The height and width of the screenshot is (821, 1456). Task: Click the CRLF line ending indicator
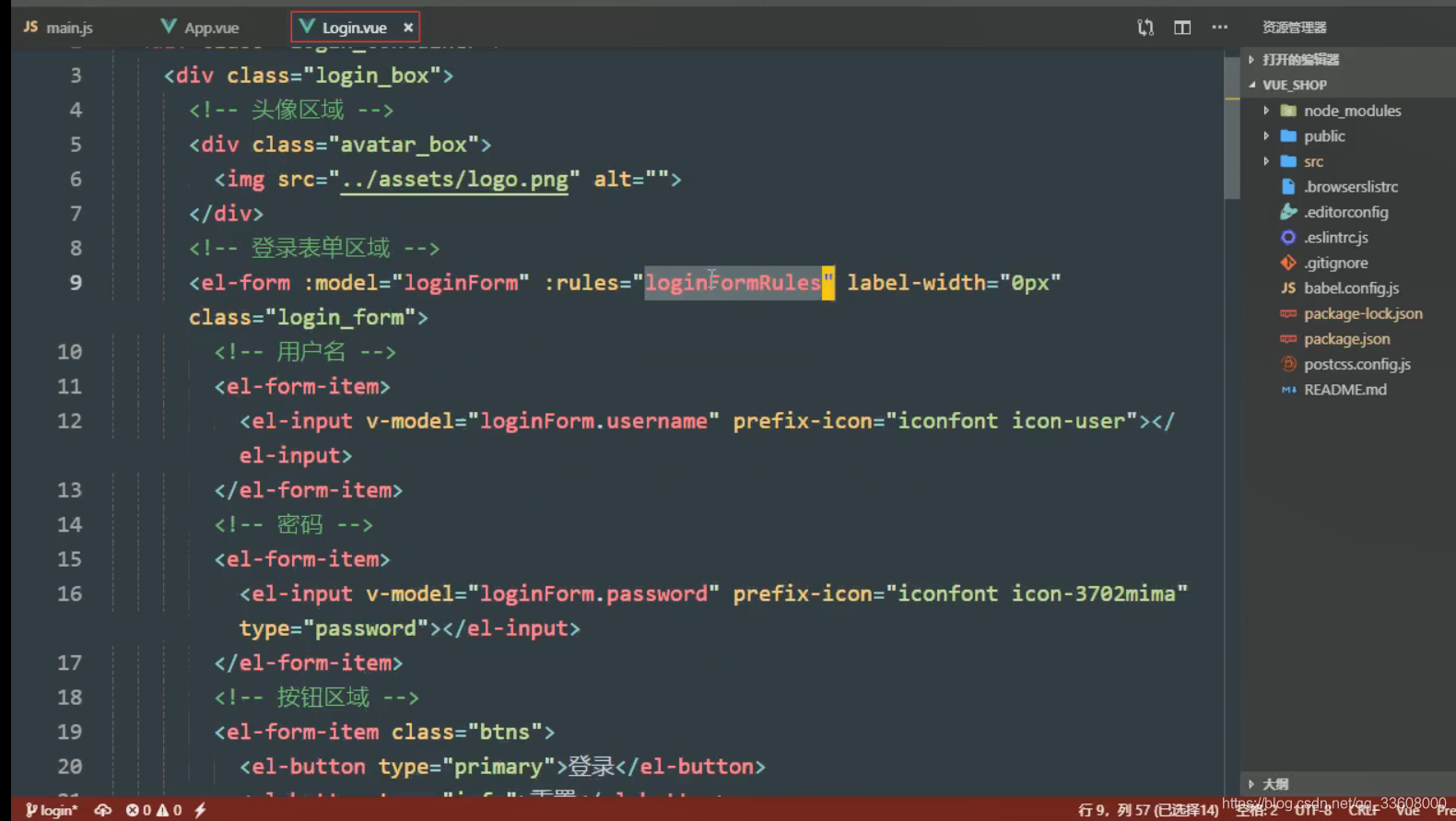click(x=1363, y=810)
